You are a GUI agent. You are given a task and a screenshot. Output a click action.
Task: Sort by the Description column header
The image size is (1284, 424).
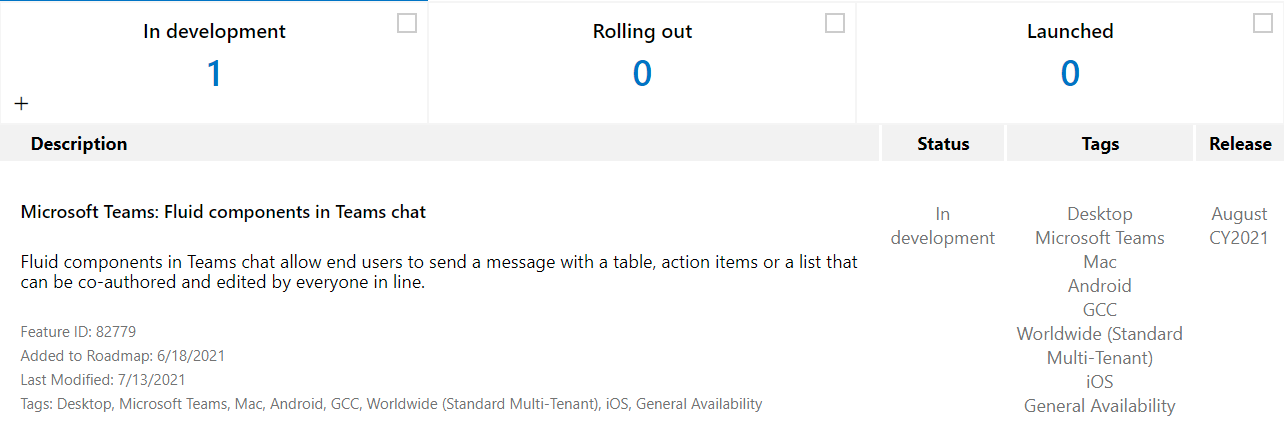coord(79,144)
